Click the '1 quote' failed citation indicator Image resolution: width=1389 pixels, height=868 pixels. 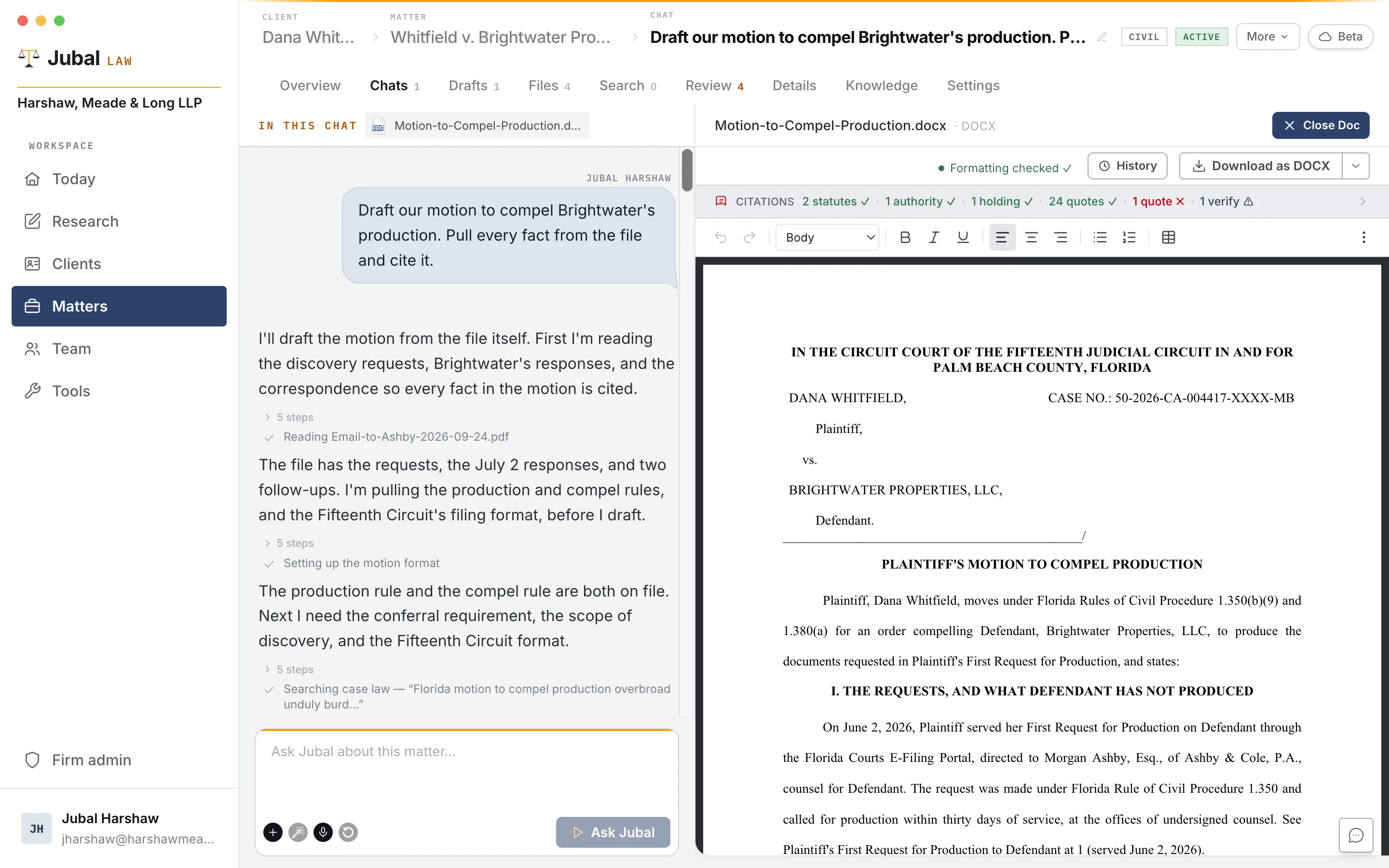click(x=1158, y=202)
